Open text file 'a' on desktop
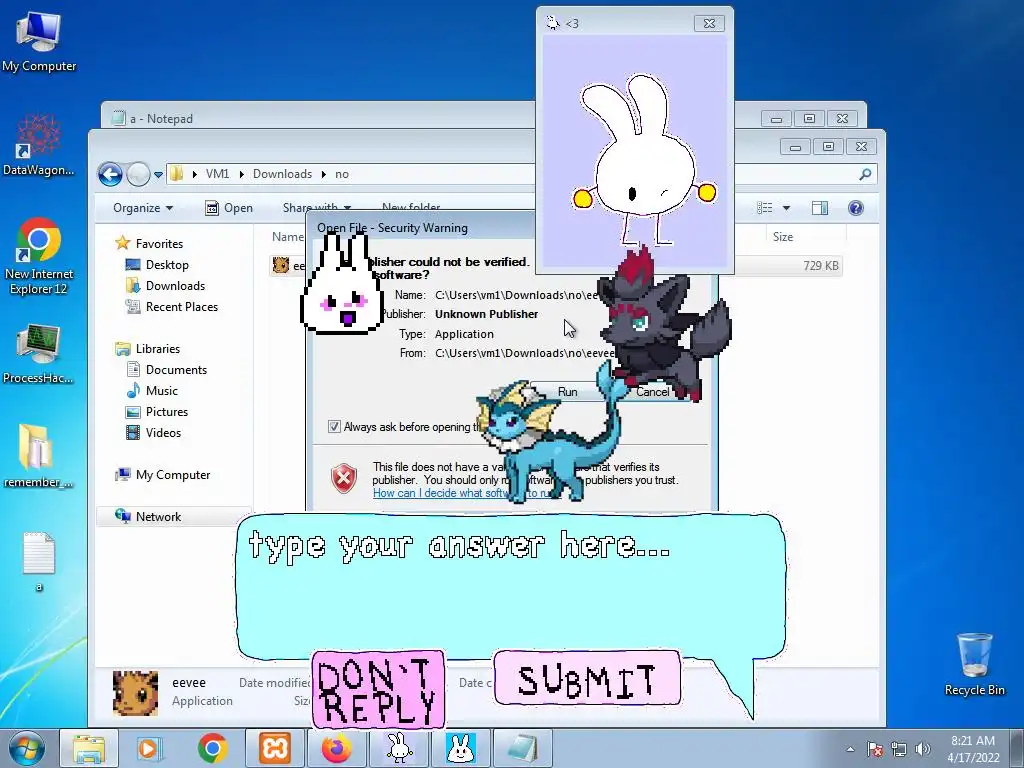The width and height of the screenshot is (1024, 768). coord(39,562)
